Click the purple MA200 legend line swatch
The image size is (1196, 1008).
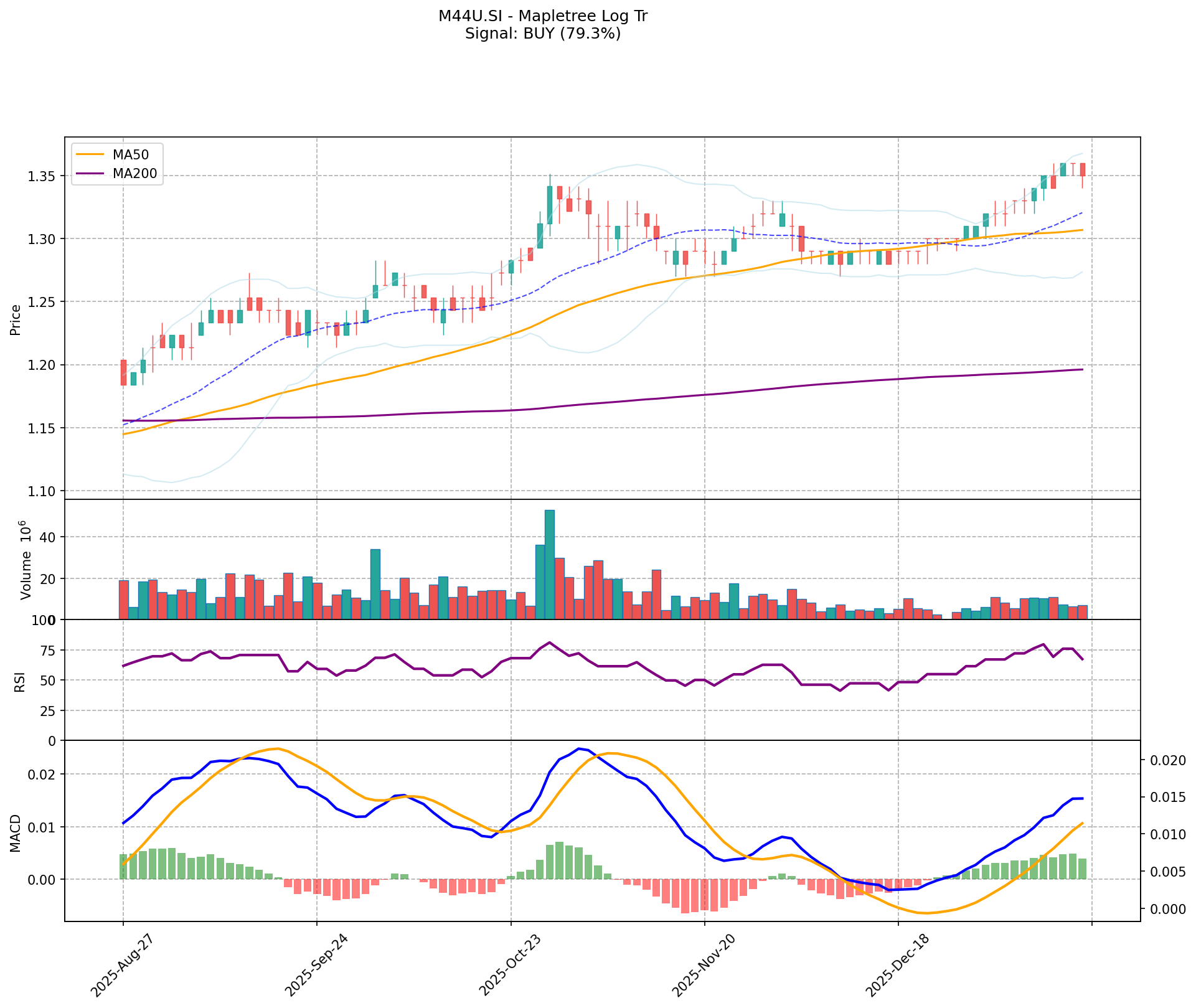[x=89, y=174]
